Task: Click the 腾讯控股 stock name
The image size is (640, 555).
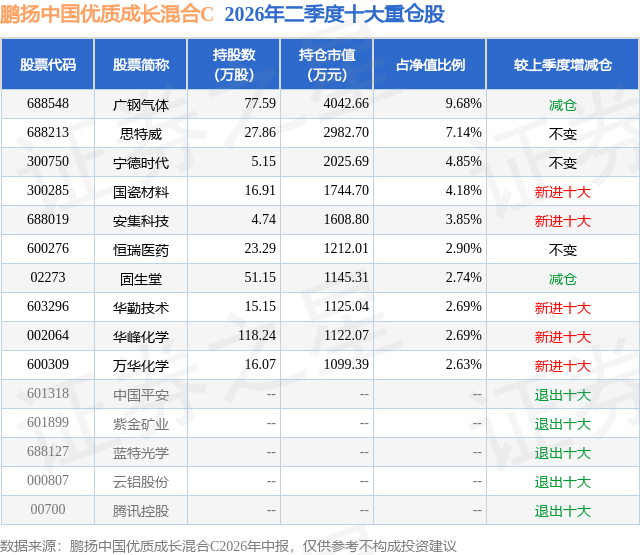Action: coord(141,511)
